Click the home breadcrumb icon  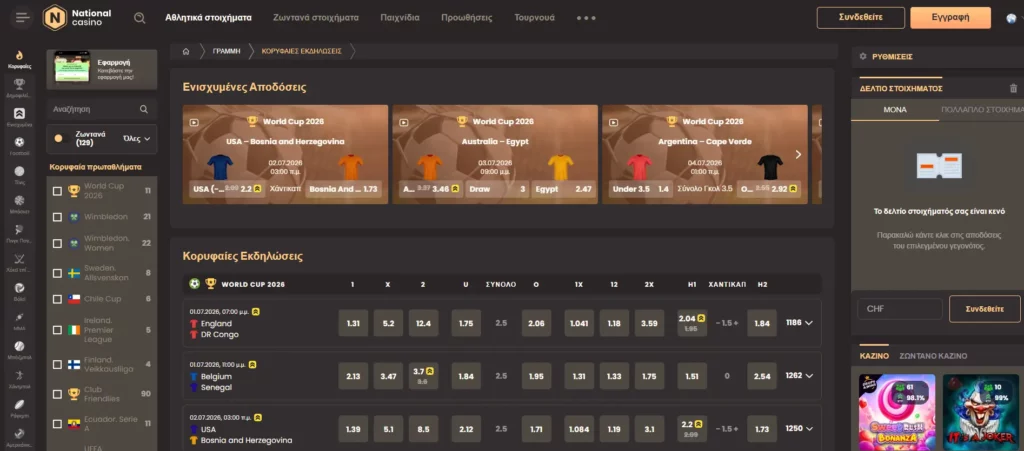tap(186, 51)
